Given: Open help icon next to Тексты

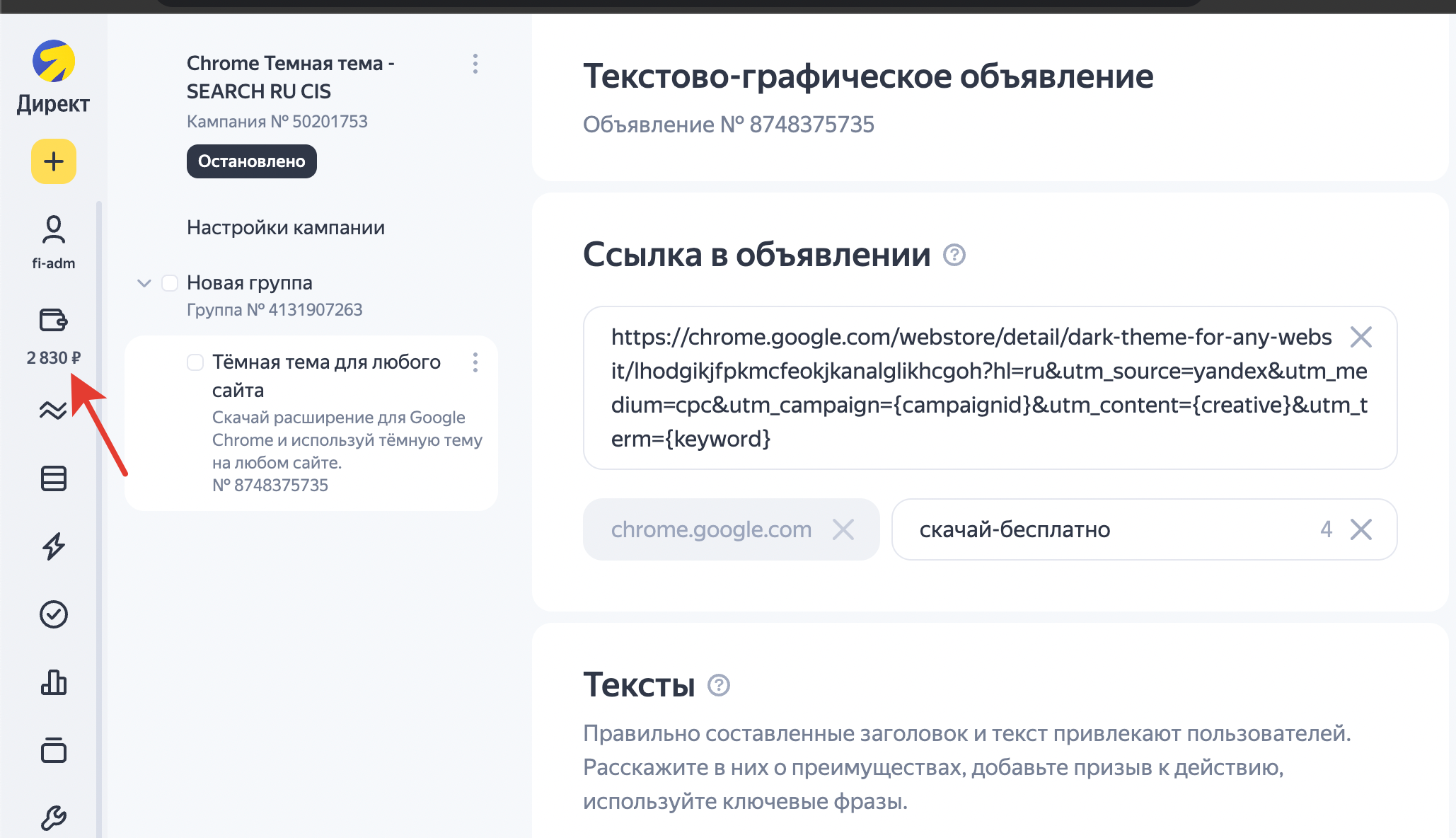Looking at the screenshot, I should click(719, 685).
